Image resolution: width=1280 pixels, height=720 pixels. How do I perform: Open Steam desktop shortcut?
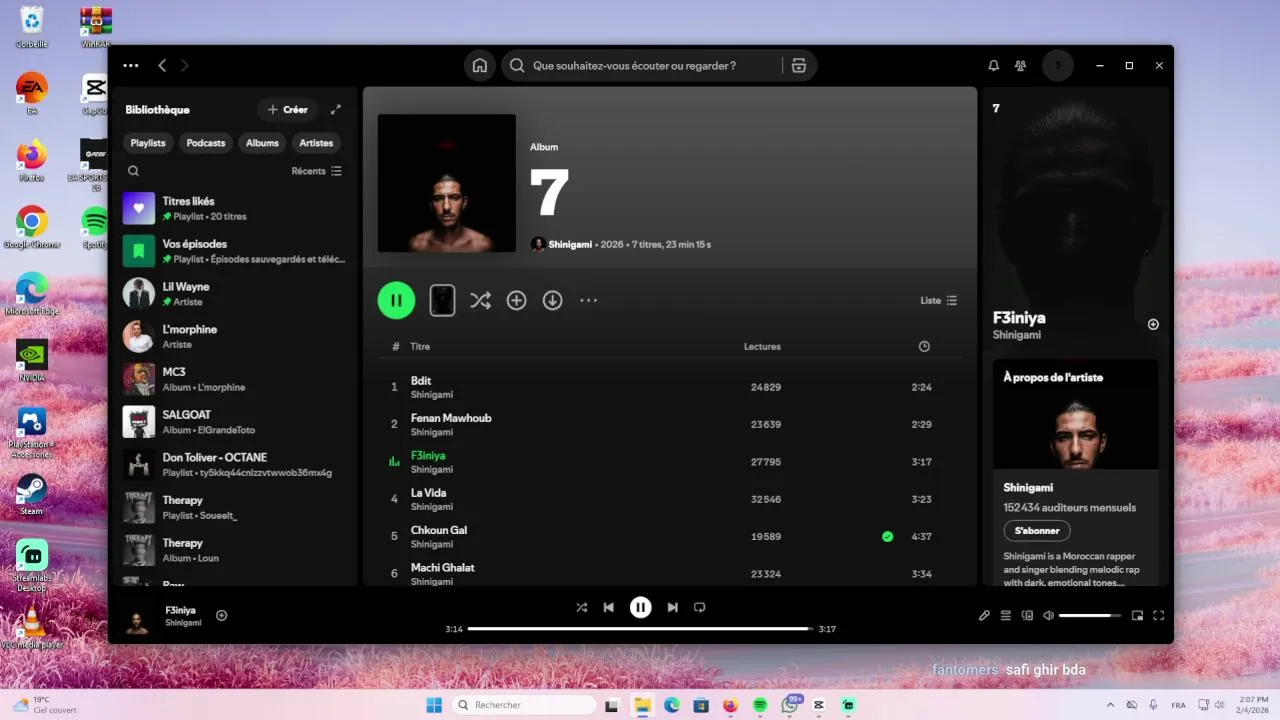[32, 495]
